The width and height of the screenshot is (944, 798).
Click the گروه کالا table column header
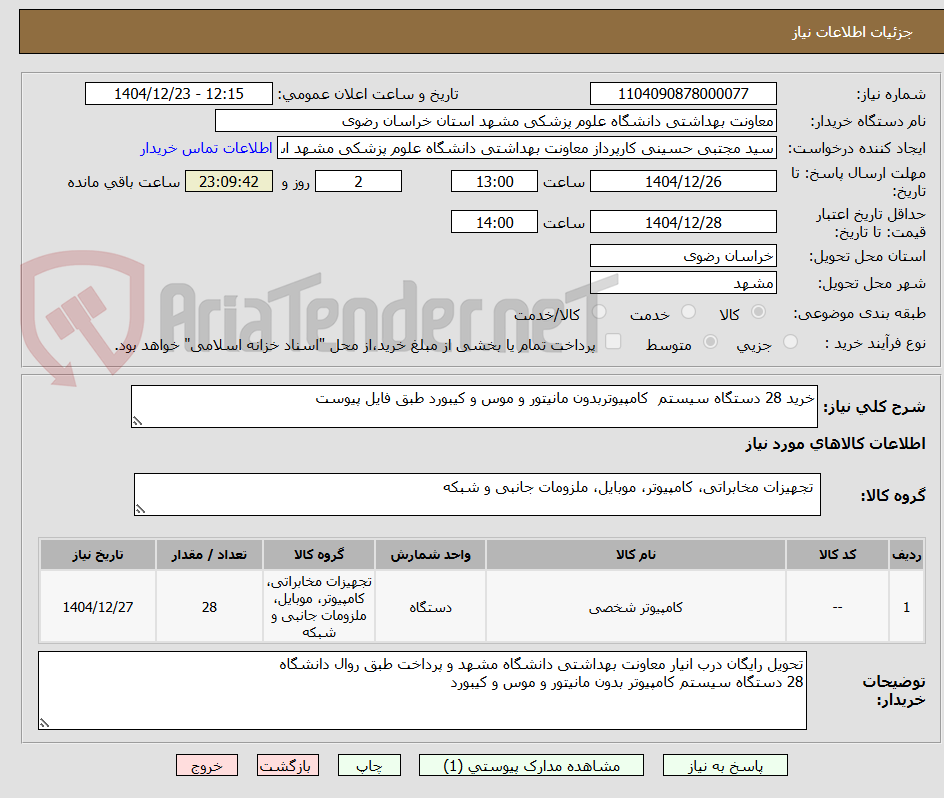tap(319, 555)
